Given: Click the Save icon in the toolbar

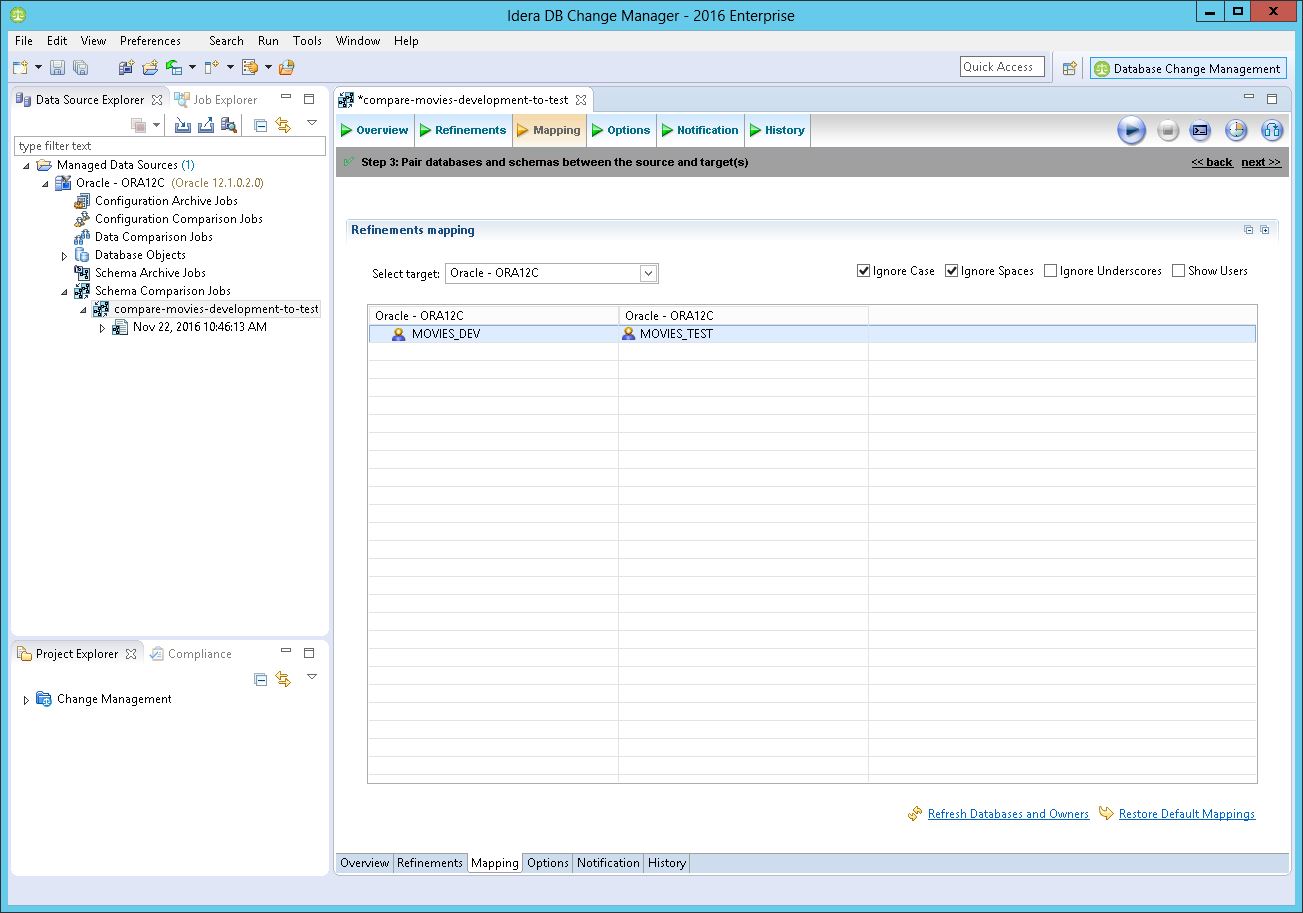Looking at the screenshot, I should (x=57, y=67).
